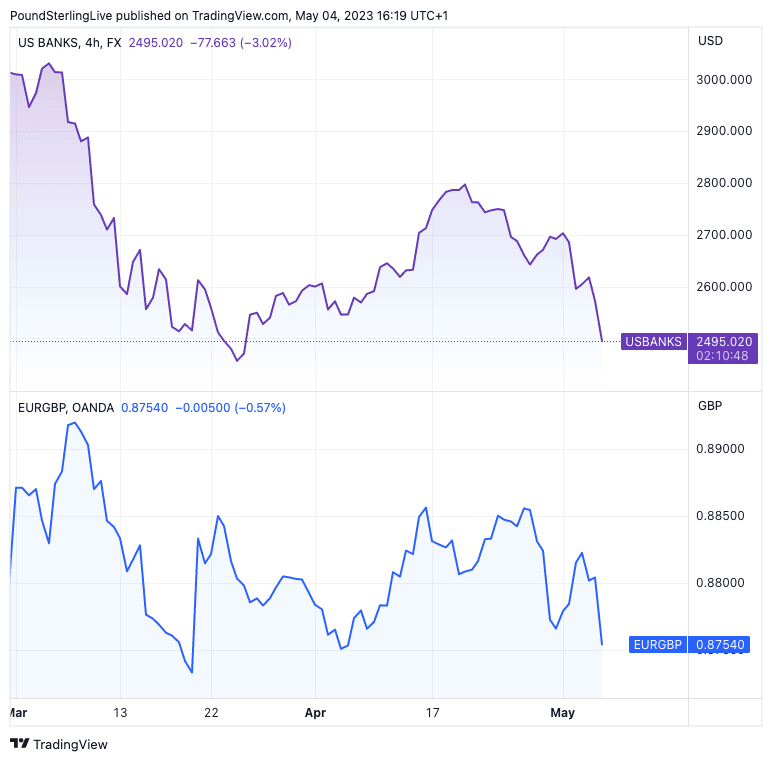Click the 0.88000 price axis label
The width and height of the screenshot is (772, 761).
pyautogui.click(x=720, y=583)
